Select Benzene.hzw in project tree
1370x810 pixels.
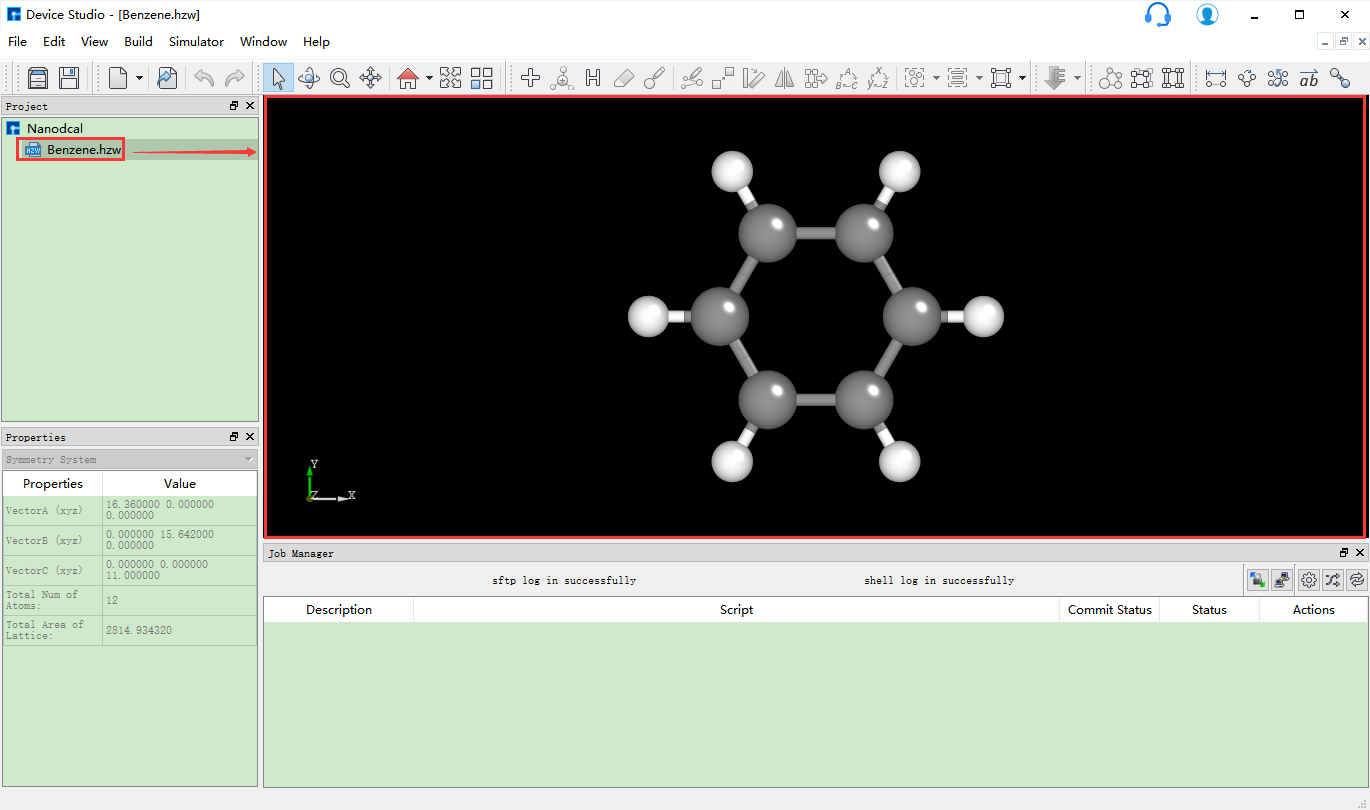pos(84,150)
